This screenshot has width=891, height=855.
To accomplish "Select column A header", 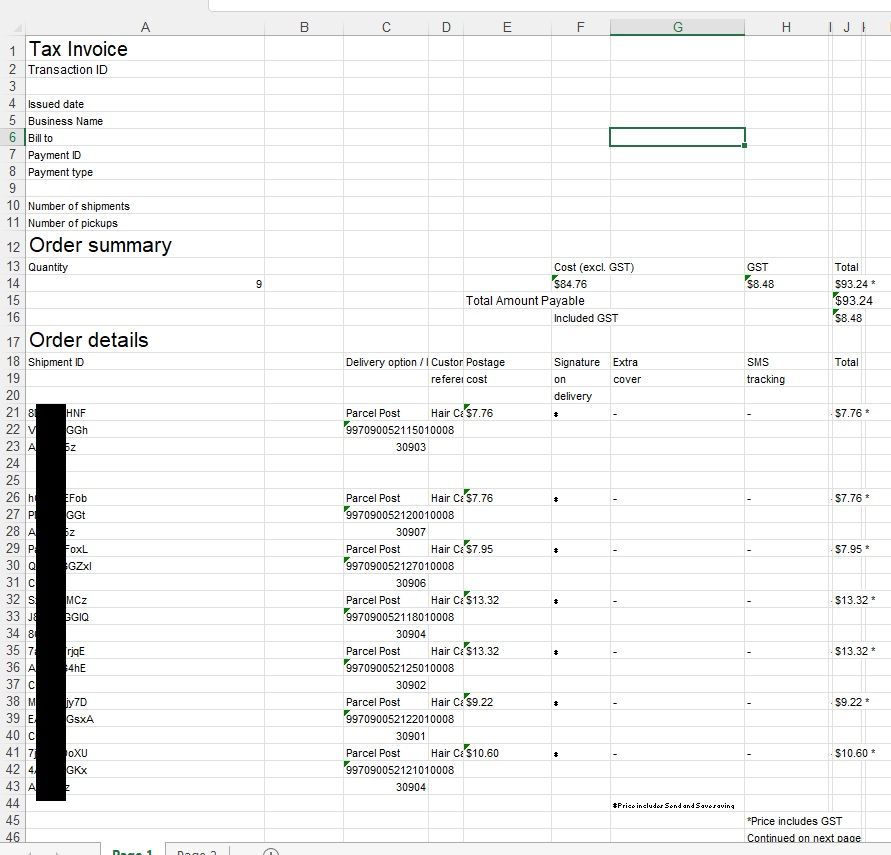I will [x=145, y=27].
